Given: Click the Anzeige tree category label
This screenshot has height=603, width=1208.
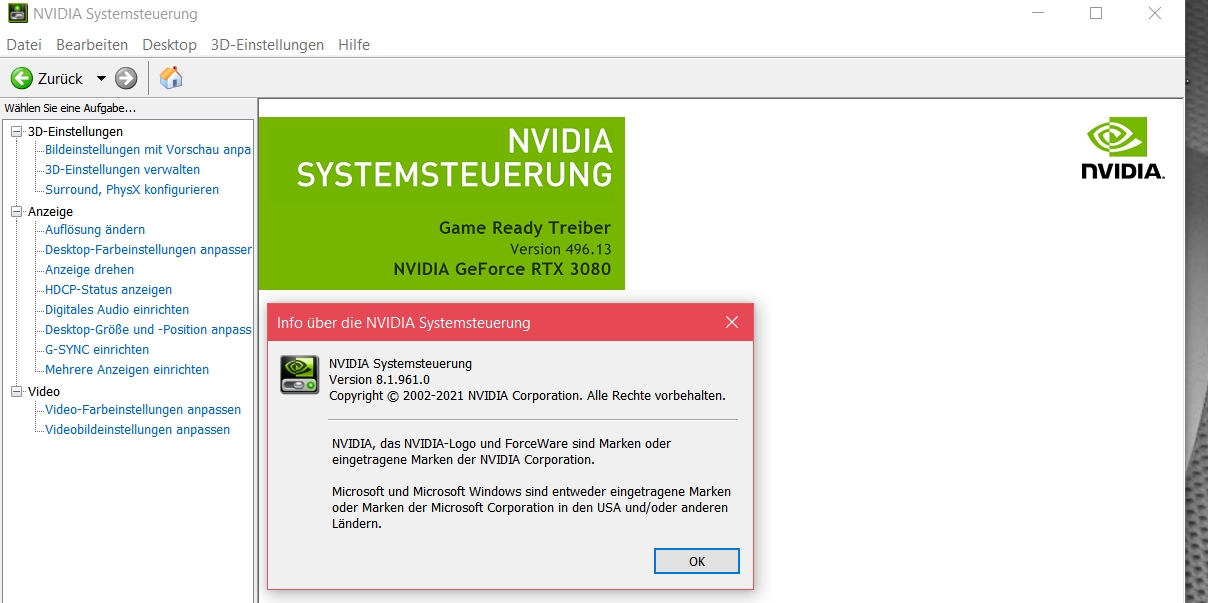Looking at the screenshot, I should 50,212.
